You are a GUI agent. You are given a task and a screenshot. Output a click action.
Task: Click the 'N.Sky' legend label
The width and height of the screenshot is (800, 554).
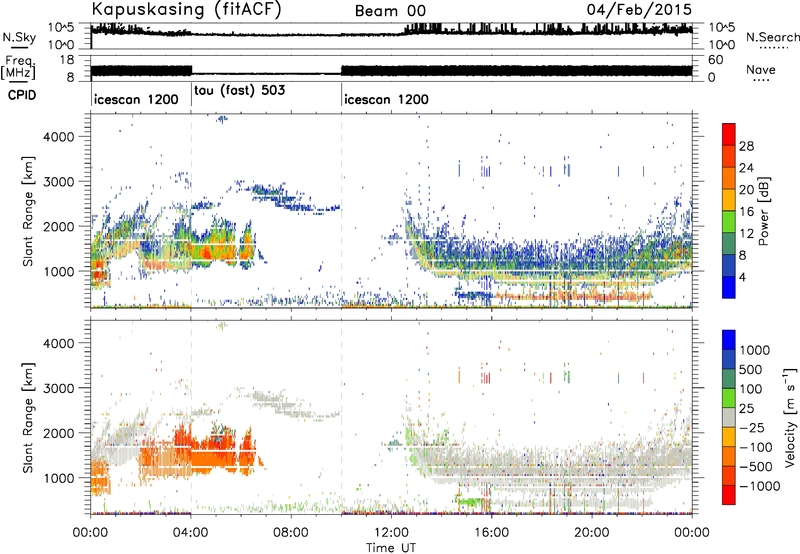pyautogui.click(x=19, y=37)
